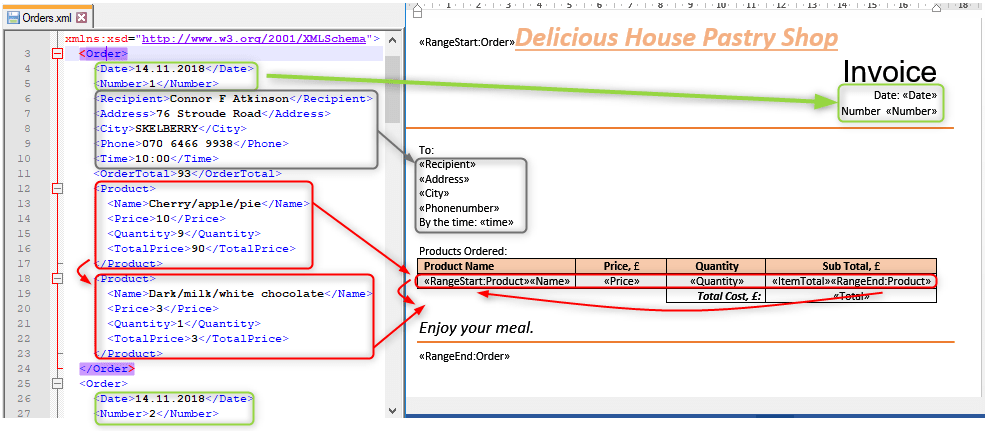This screenshot has width=990, height=431.
Task: Click the «Quantity» merge field cell
Action: click(716, 281)
